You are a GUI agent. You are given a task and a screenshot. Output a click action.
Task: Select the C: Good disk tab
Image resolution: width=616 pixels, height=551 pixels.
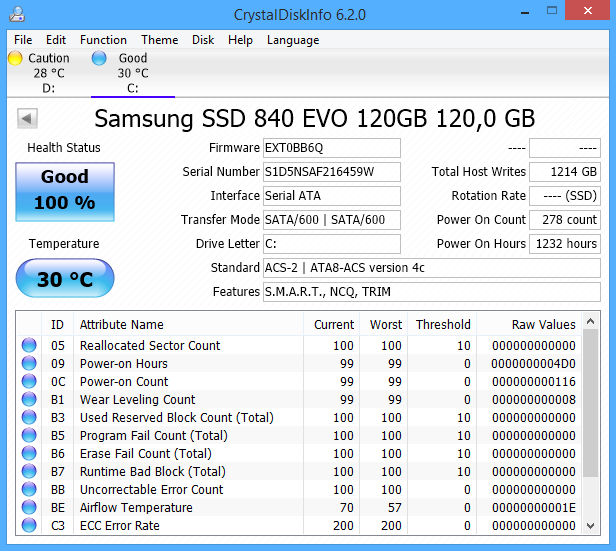pos(133,73)
